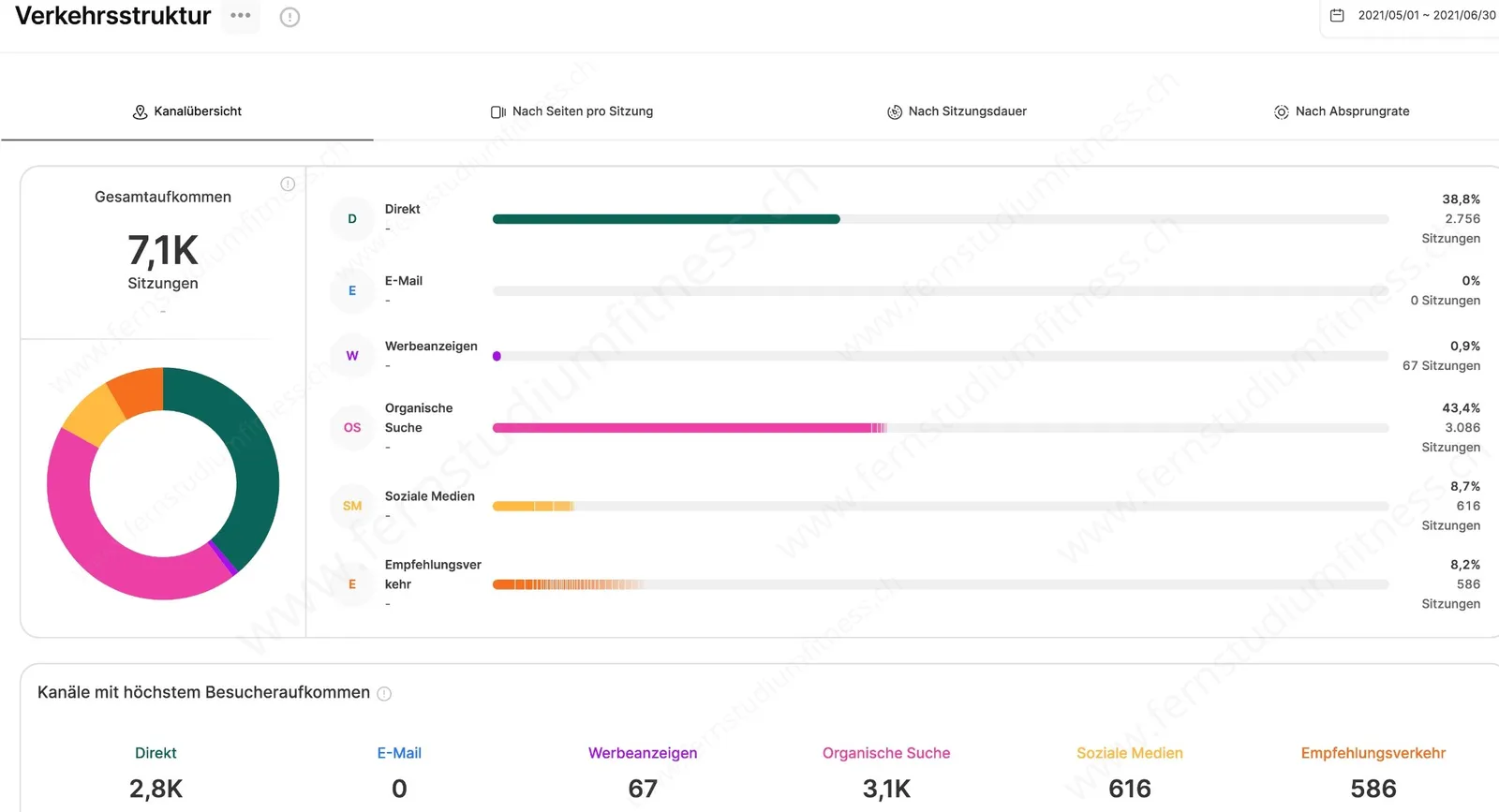Click the Direkt channel 'D' badge
The height and width of the screenshot is (812, 1499).
tap(352, 219)
